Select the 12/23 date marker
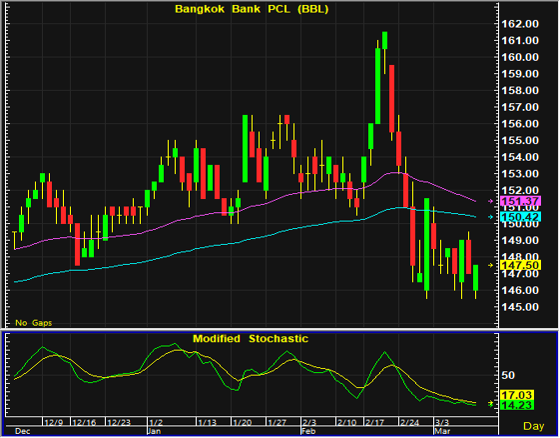The width and height of the screenshot is (560, 438). [119, 423]
